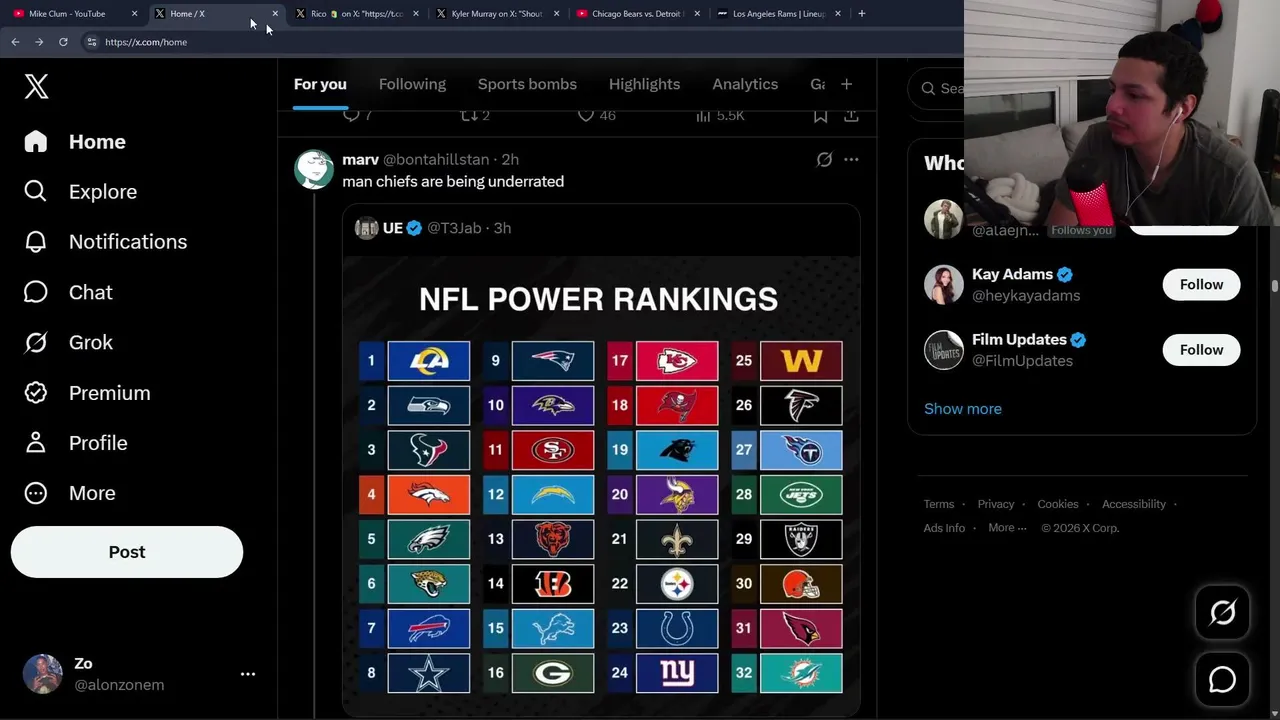1280x720 pixels.
Task: Open the floating Grok button
Action: pyautogui.click(x=1222, y=612)
